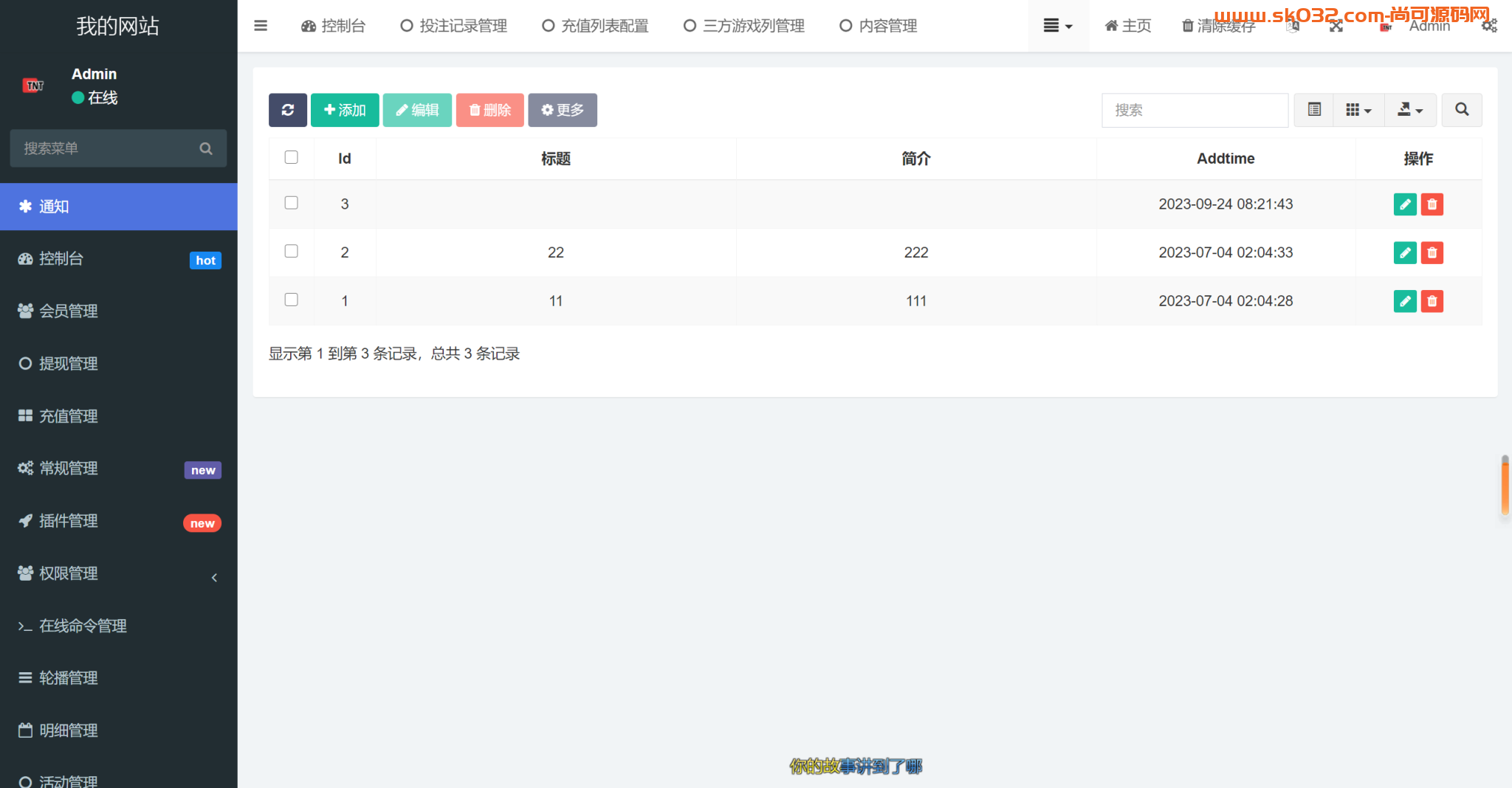The image size is (1512, 788).
Task: Click the language translate icon
Action: (x=1293, y=26)
